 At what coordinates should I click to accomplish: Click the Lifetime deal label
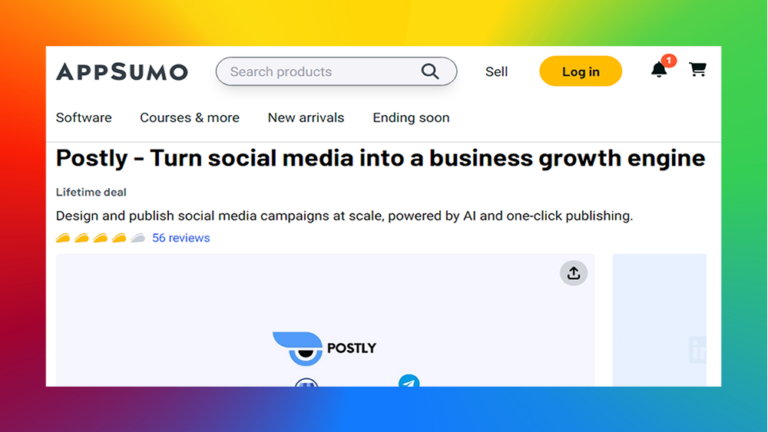pos(91,192)
